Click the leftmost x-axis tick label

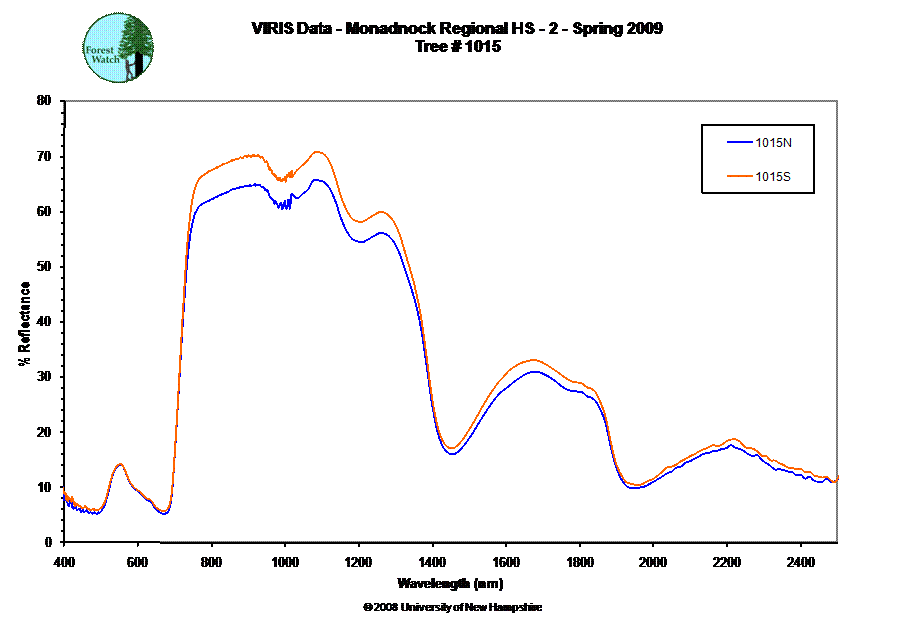pos(63,561)
